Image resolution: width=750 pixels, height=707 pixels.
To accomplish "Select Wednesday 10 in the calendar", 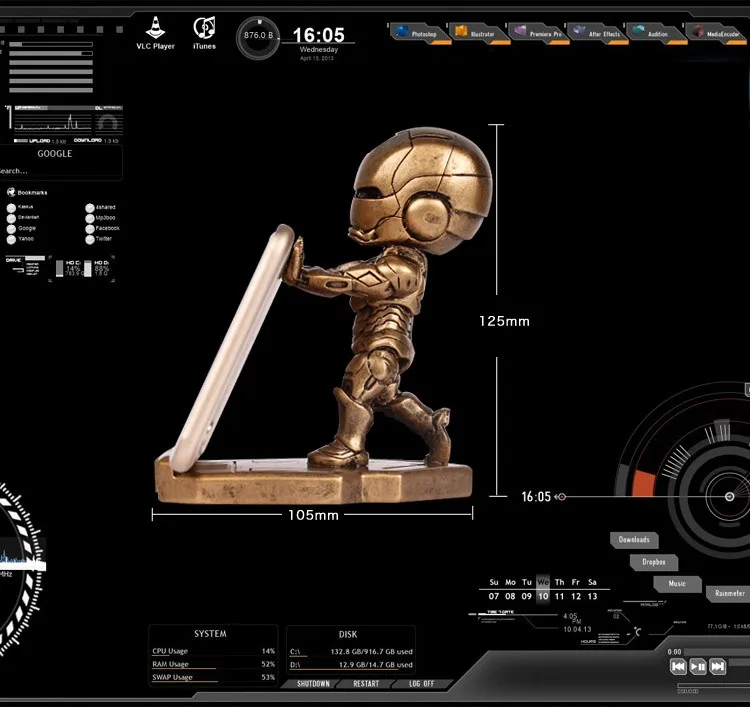I will (x=543, y=590).
